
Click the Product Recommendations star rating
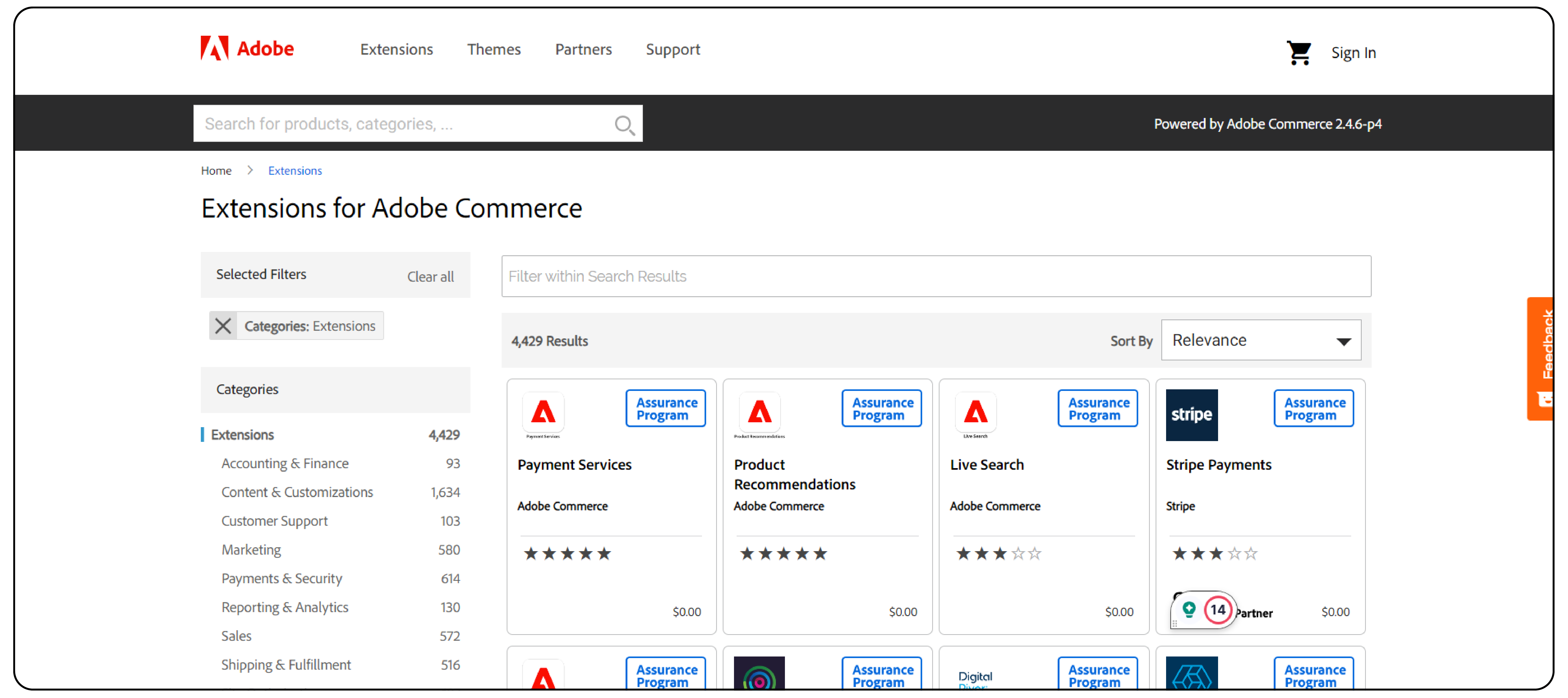[x=783, y=554]
